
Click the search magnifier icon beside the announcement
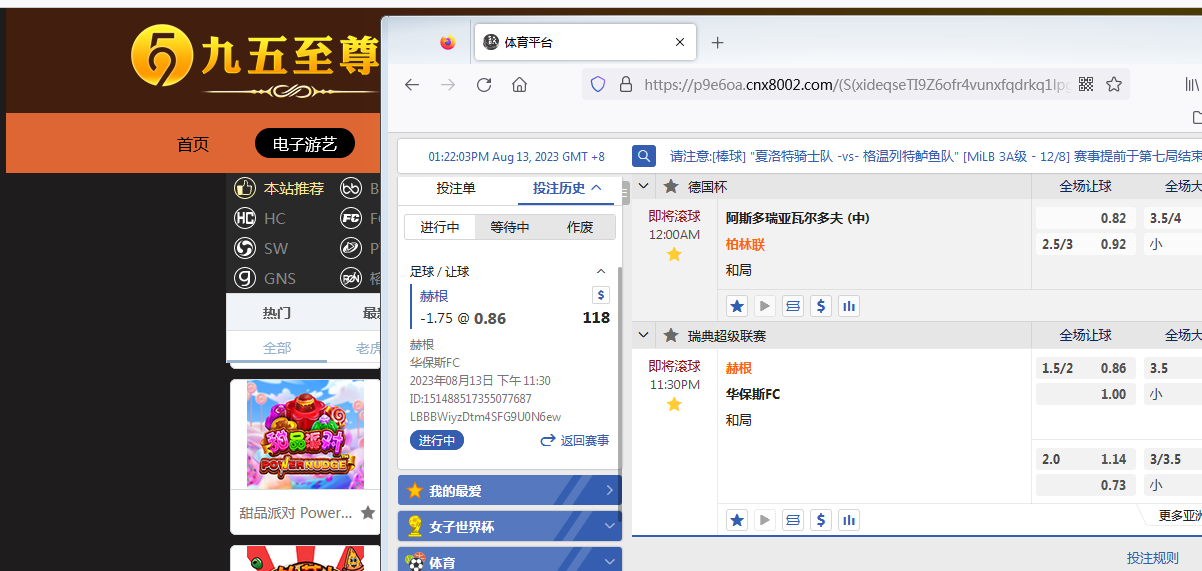pyautogui.click(x=644, y=156)
